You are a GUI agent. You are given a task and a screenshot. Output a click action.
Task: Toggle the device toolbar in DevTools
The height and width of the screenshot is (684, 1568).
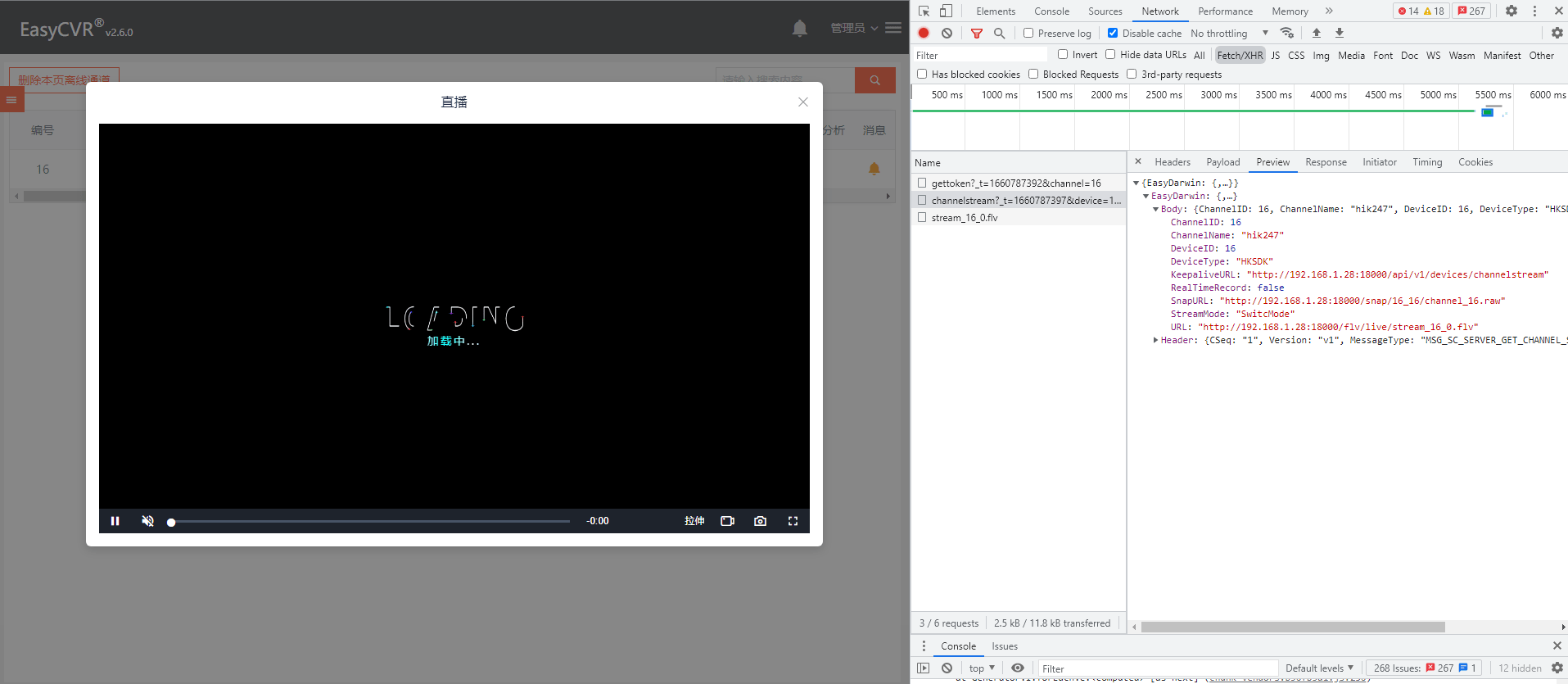tap(946, 11)
